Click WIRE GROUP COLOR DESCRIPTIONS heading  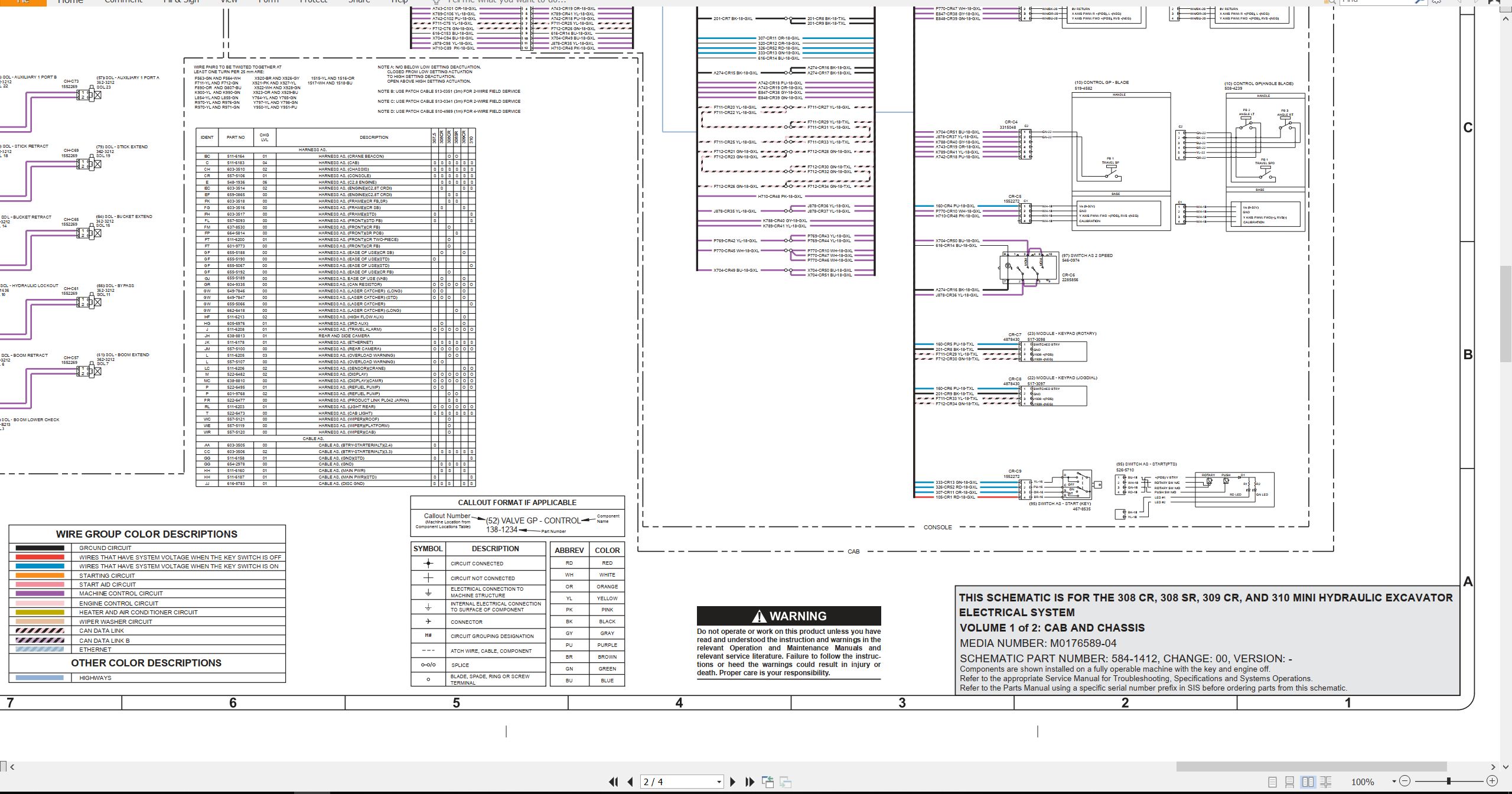[146, 534]
